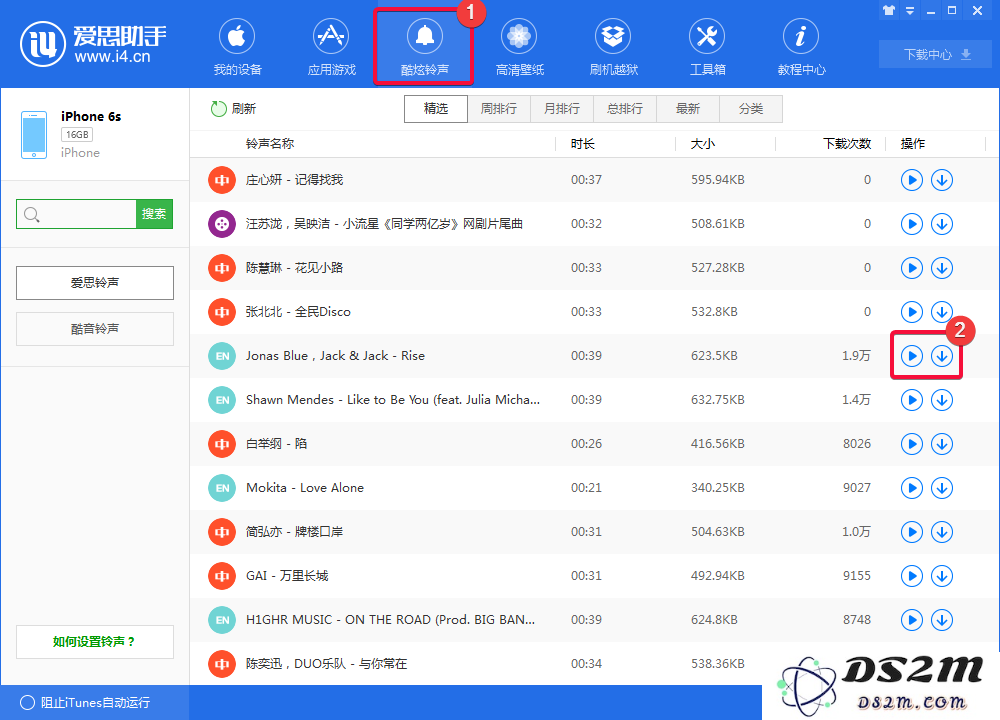Play the 陈慧琳 - 花见小路 ringtone
The image size is (1000, 720).
point(912,268)
